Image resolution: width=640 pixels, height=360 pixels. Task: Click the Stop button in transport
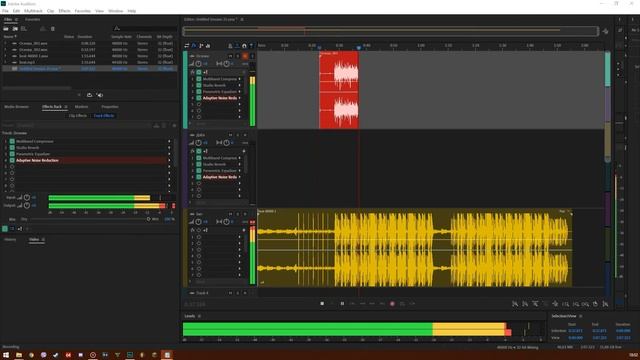(322, 304)
